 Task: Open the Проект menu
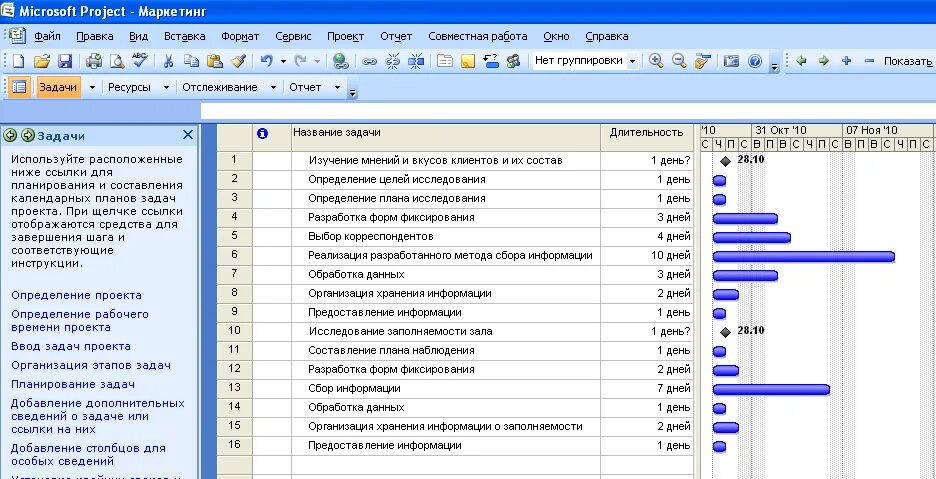pos(345,36)
